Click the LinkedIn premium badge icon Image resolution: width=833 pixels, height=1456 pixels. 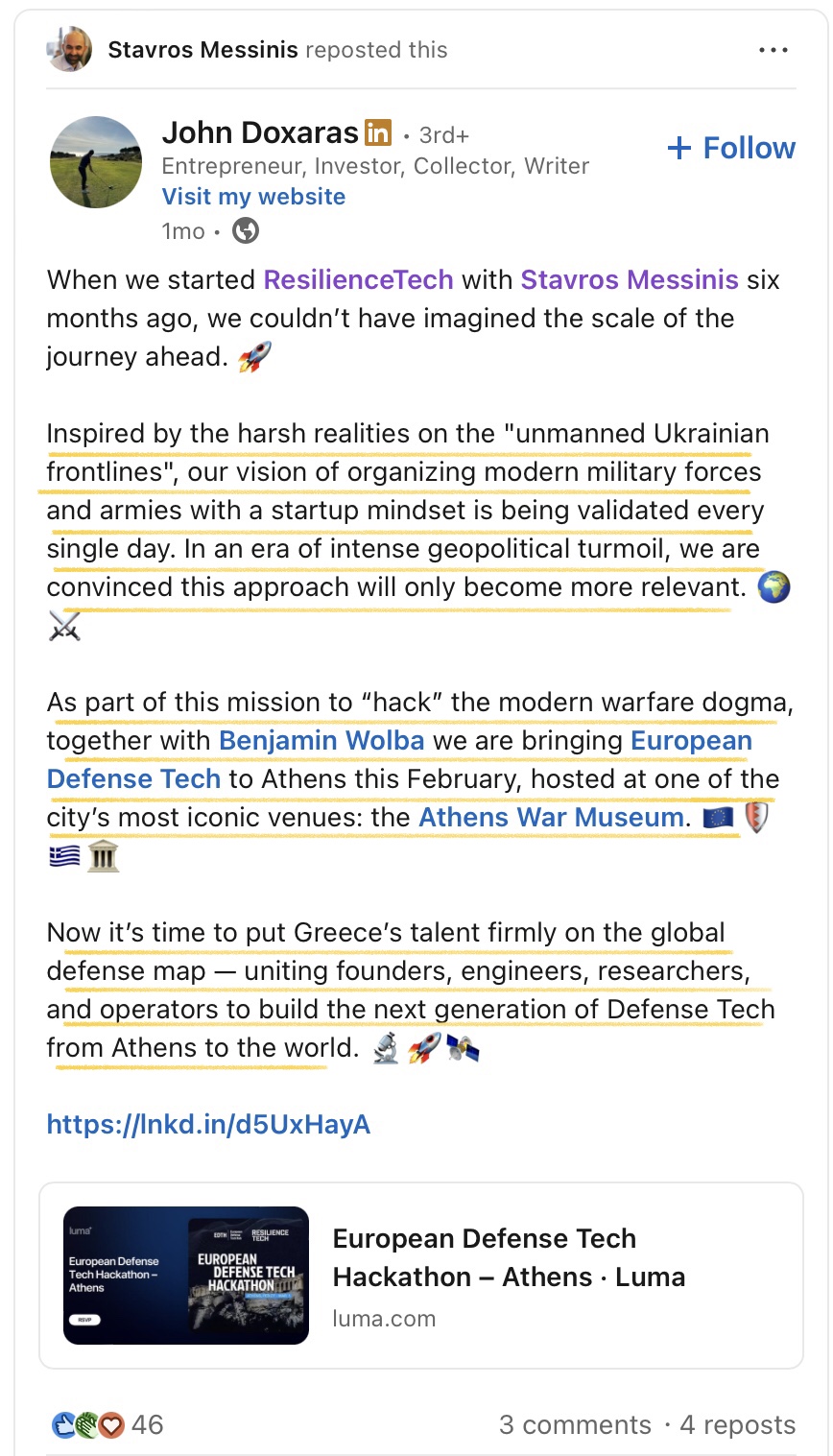(378, 132)
